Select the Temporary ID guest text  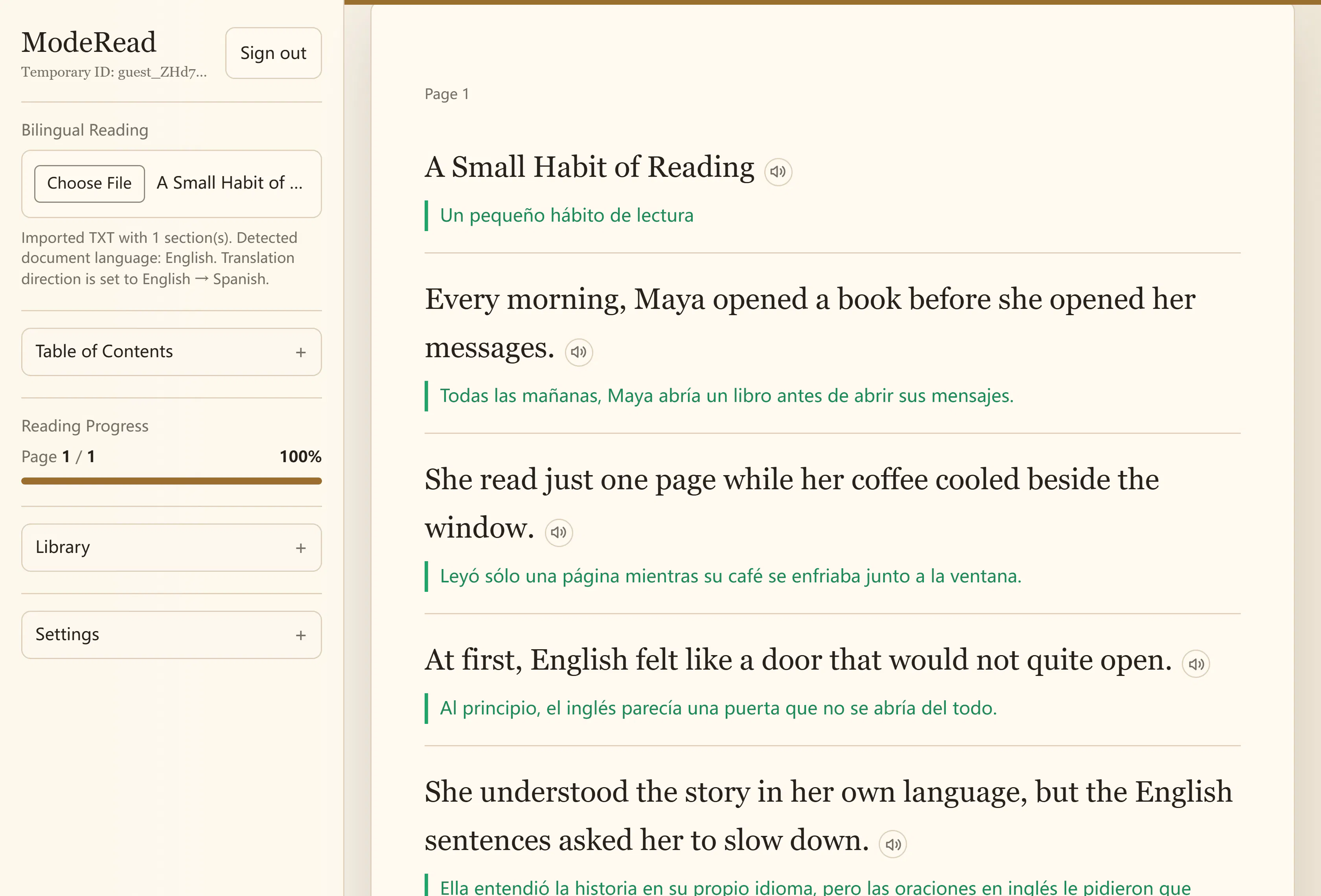[114, 72]
